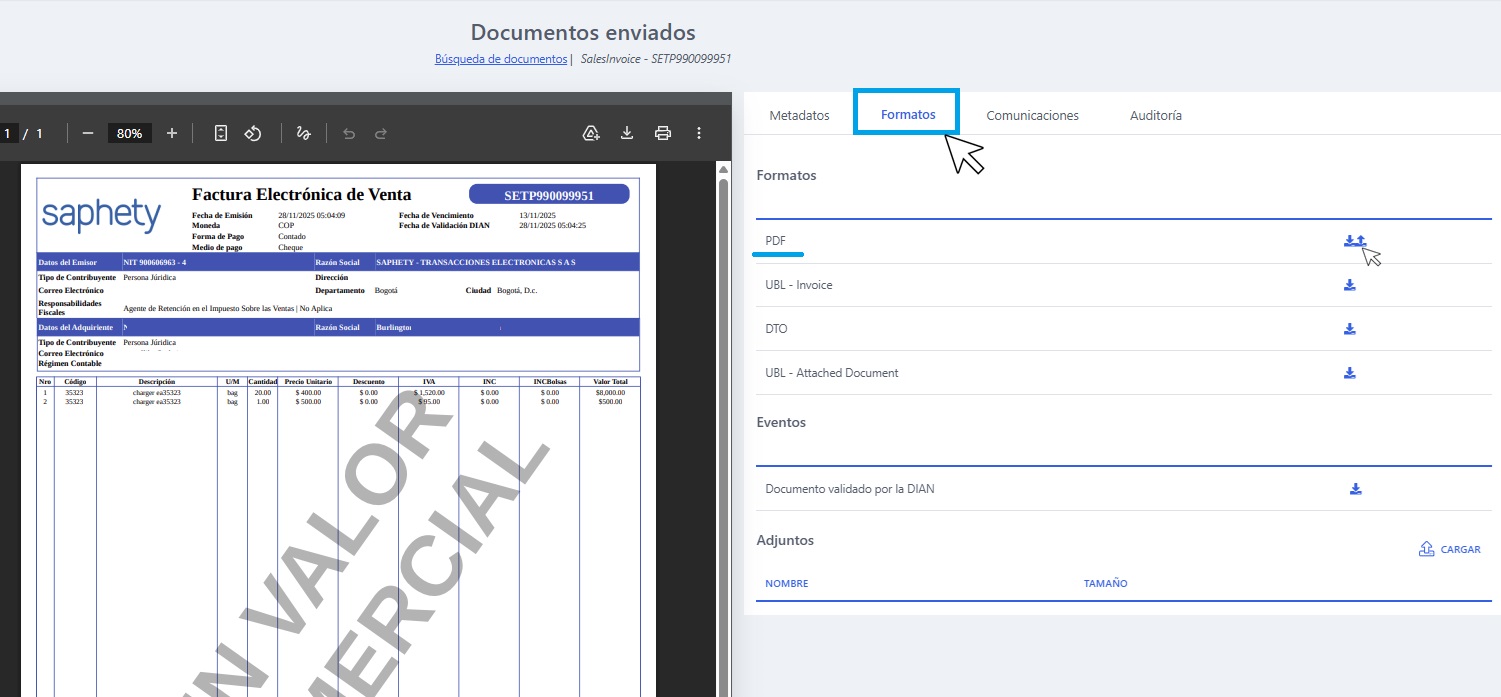This screenshot has height=697, width=1501.
Task: Save the PDF to Drive
Action: [x=591, y=133]
